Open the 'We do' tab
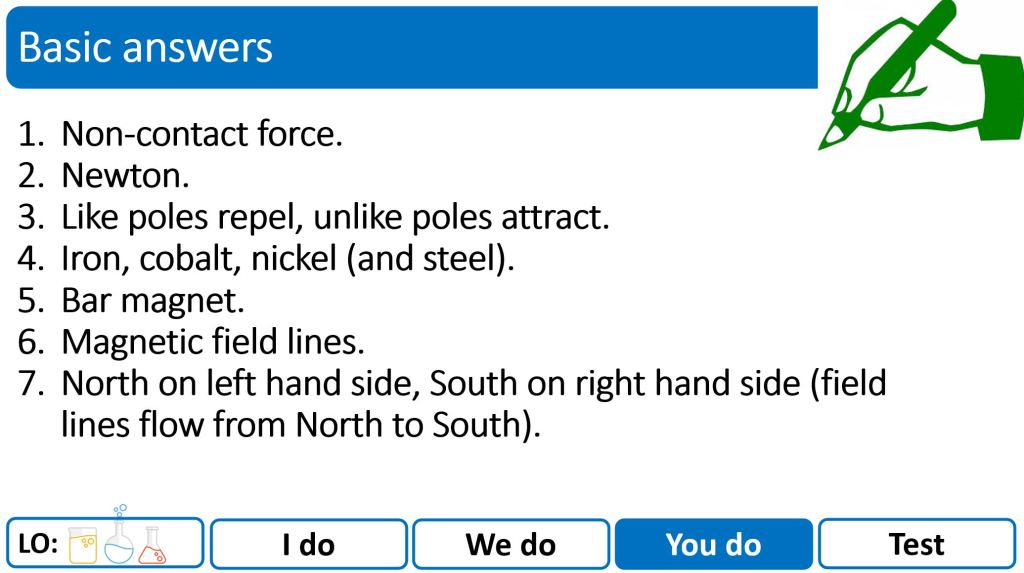This screenshot has height=573, width=1024. coord(510,544)
